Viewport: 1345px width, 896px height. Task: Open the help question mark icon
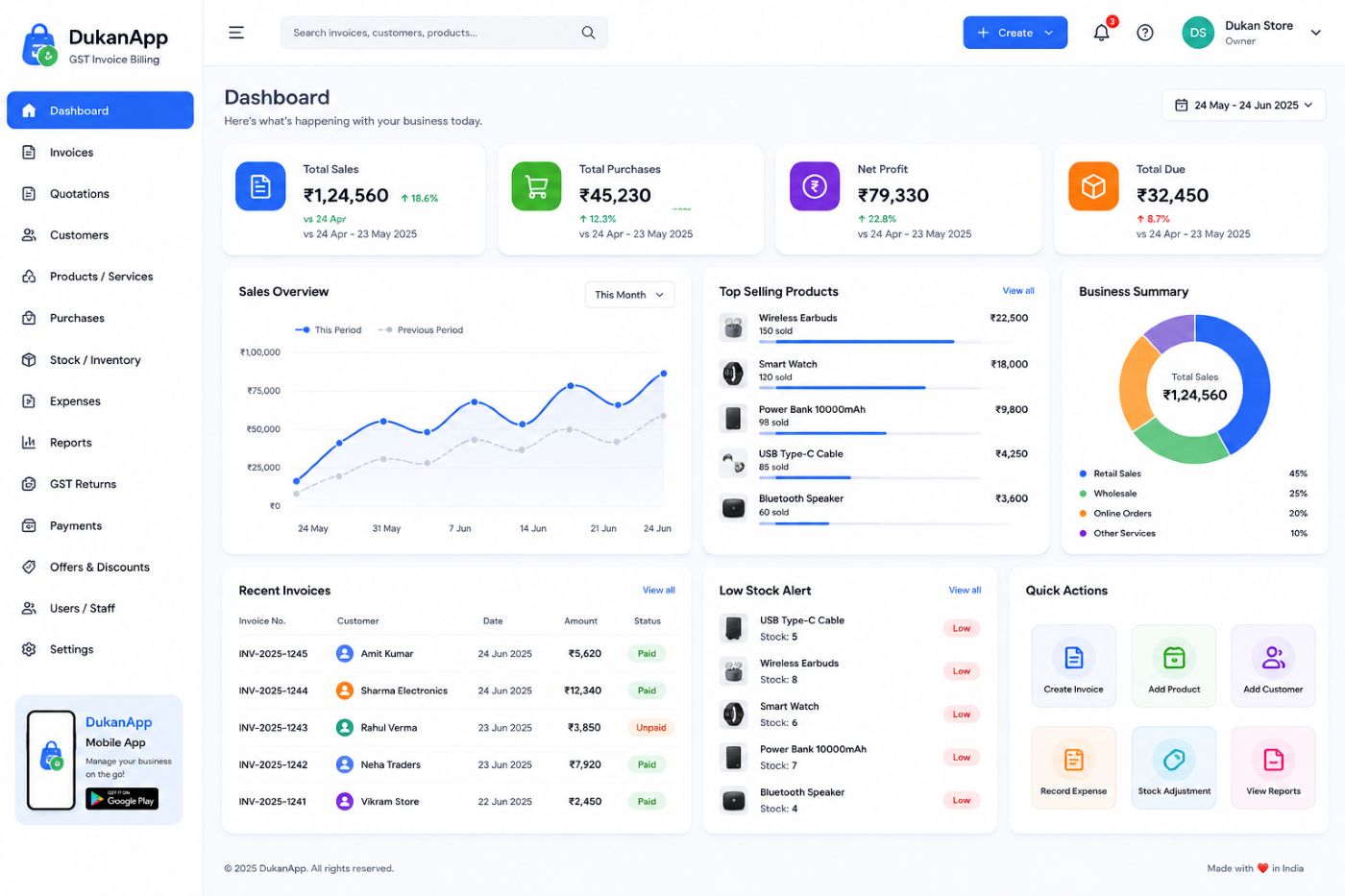(x=1145, y=33)
